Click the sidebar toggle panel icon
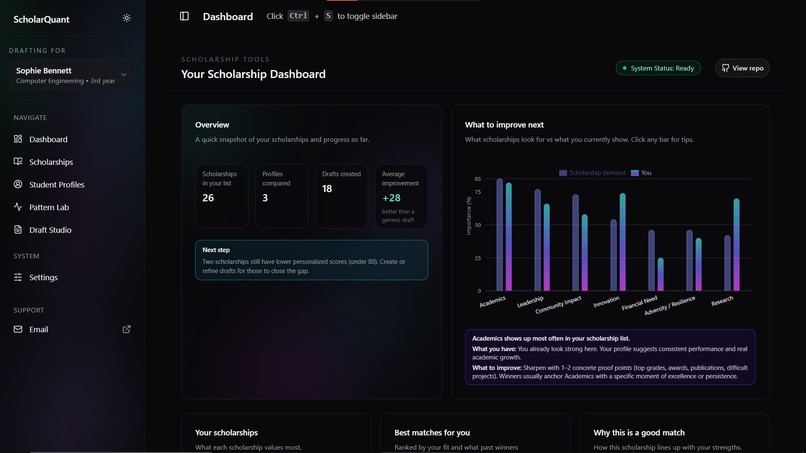This screenshot has height=453, width=806. coord(184,16)
